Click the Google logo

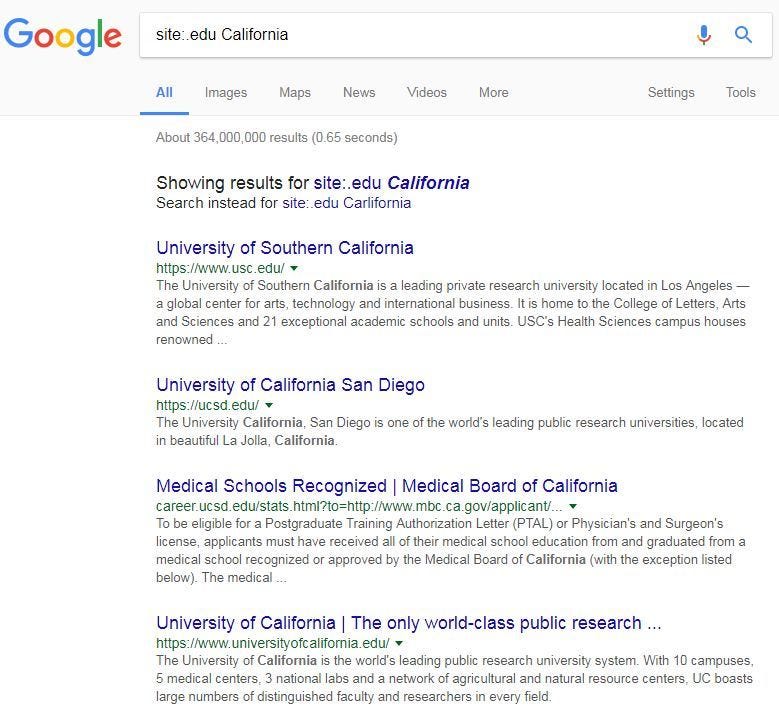tap(62, 35)
